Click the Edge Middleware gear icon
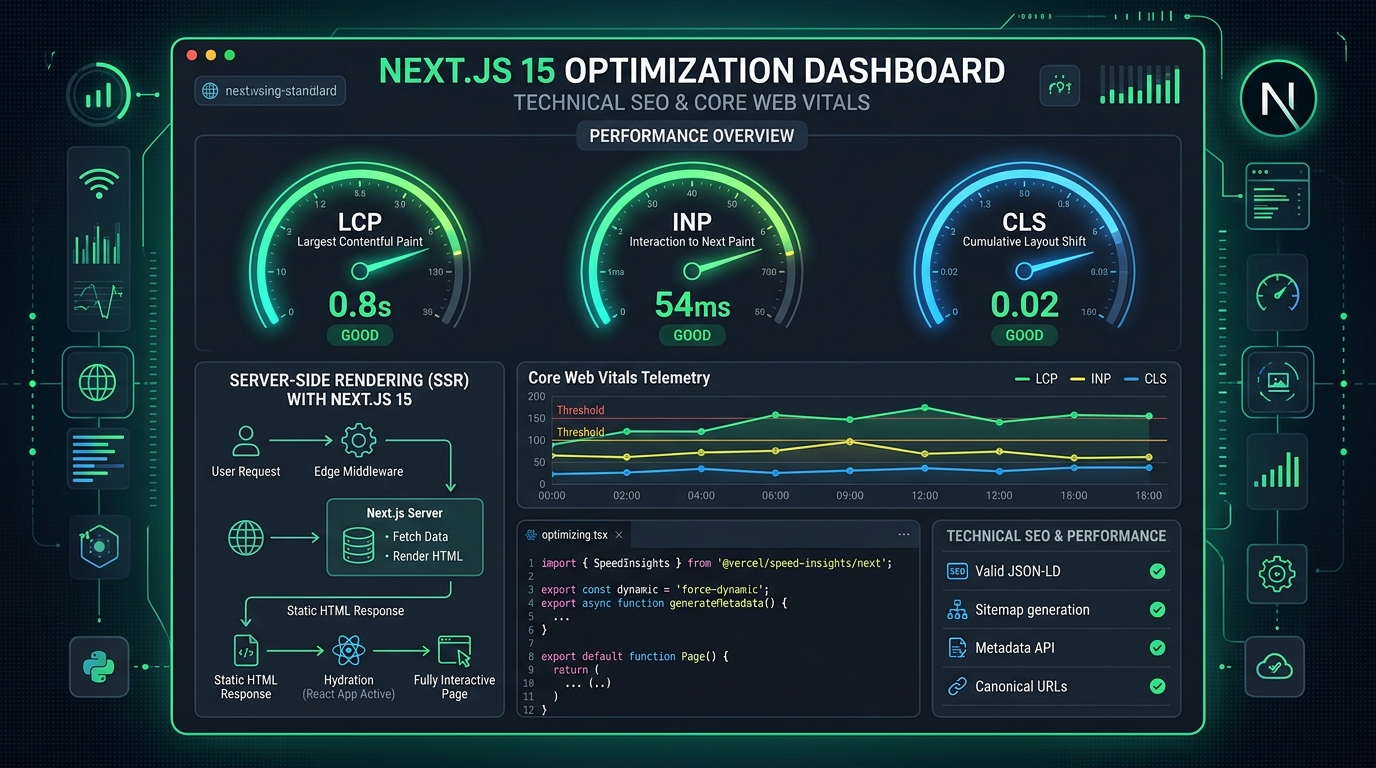This screenshot has height=768, width=1376. coord(358,440)
